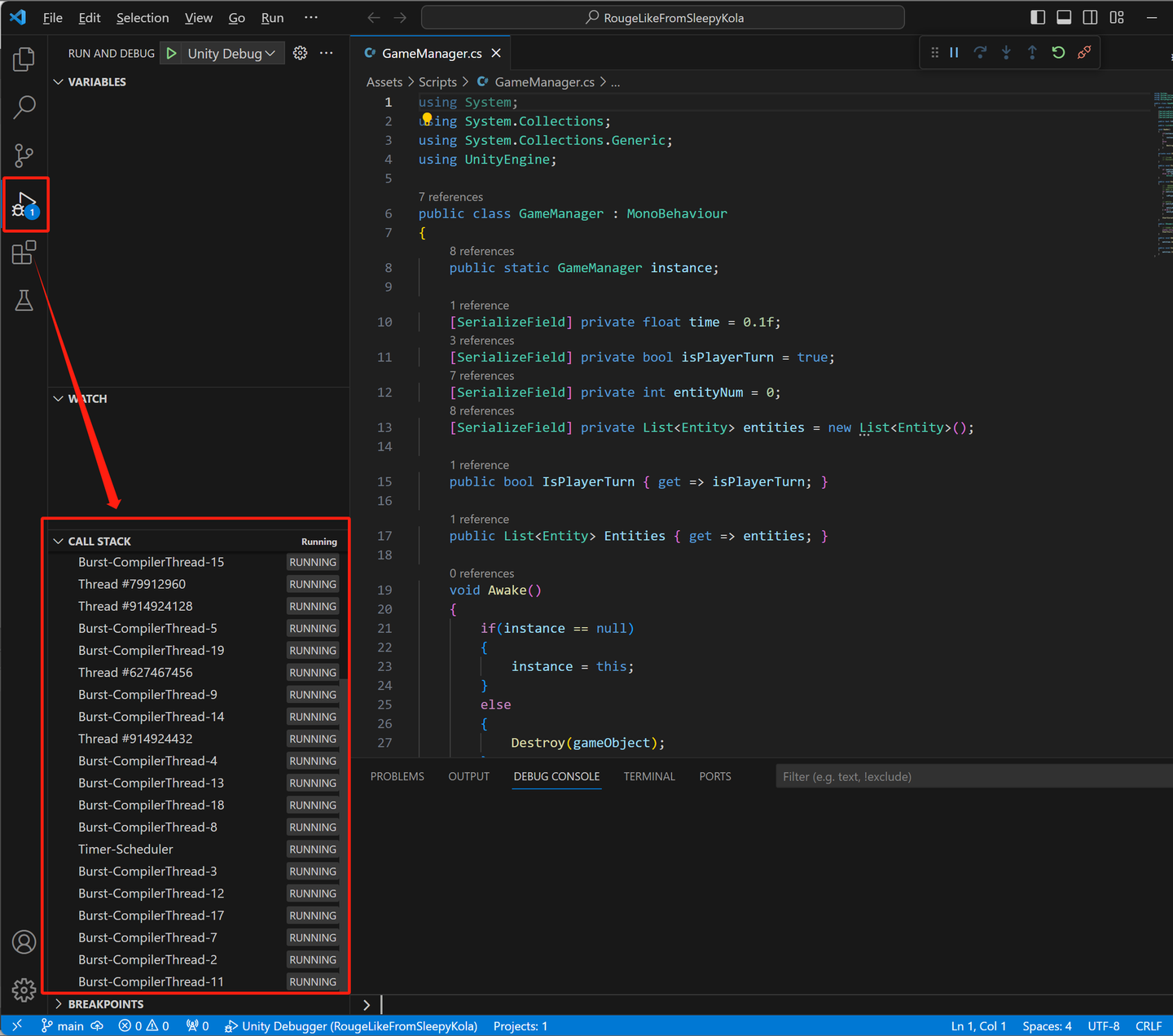Open the Extensions view

click(x=24, y=252)
